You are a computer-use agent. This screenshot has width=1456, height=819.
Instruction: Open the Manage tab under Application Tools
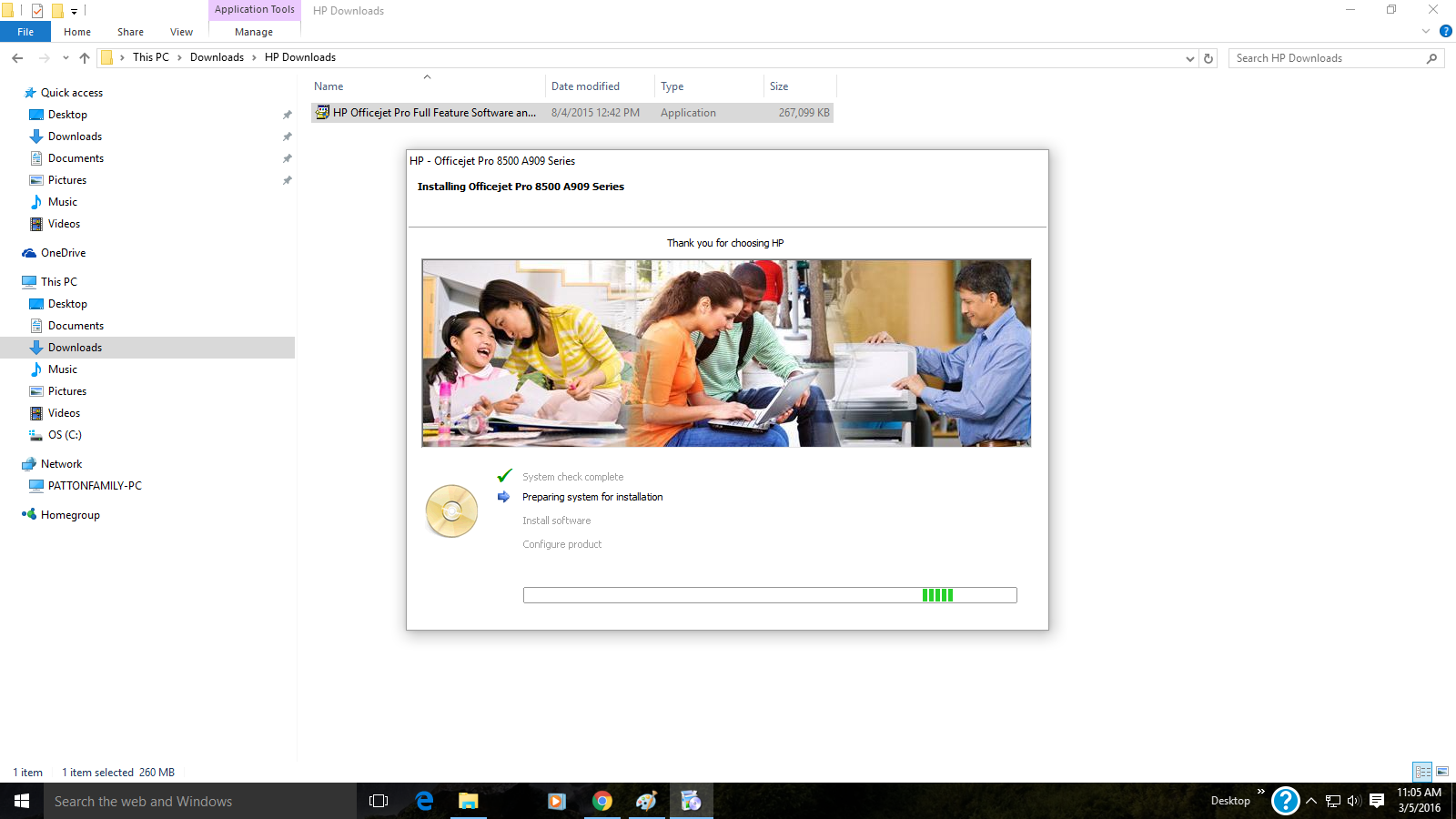[254, 32]
